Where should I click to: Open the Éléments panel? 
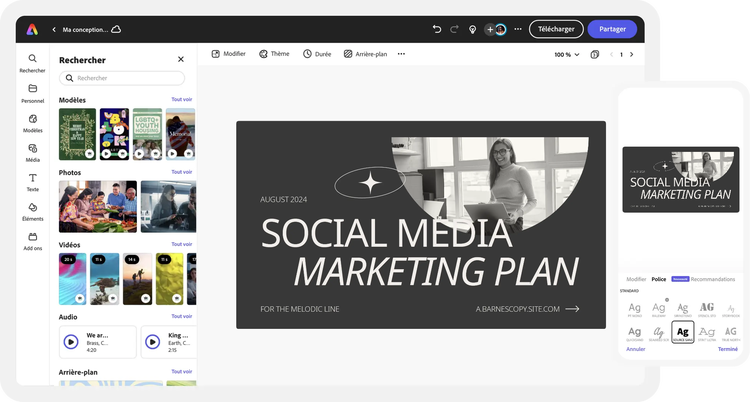[x=32, y=211]
